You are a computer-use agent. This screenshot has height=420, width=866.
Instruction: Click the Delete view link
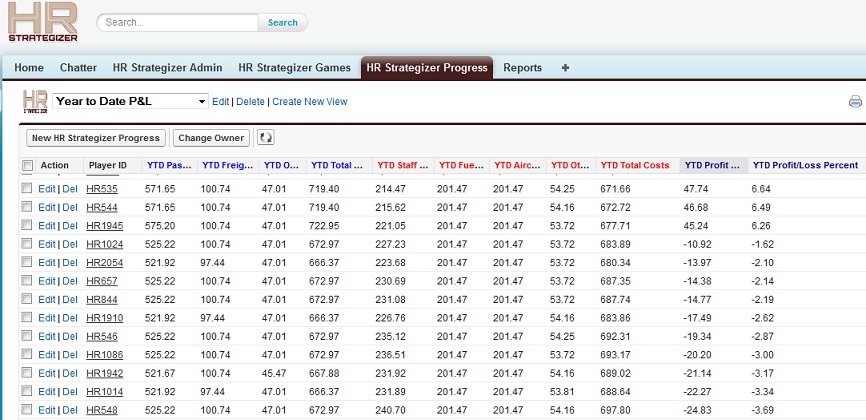(x=250, y=102)
